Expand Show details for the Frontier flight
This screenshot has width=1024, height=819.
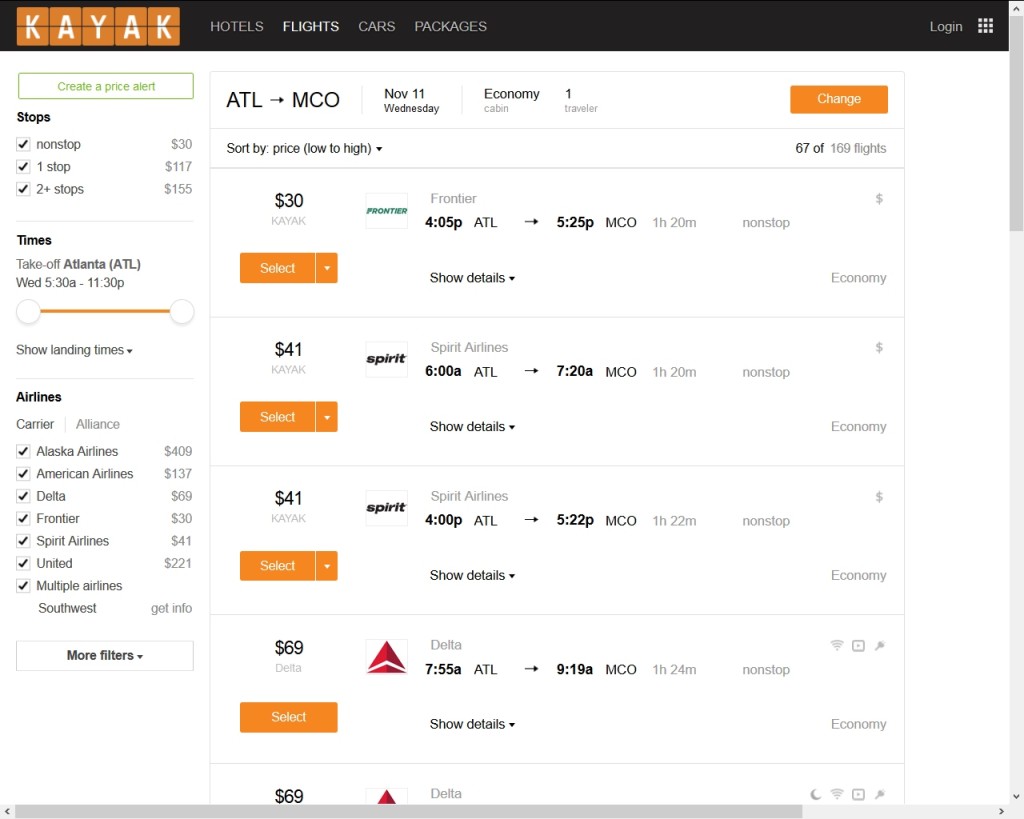(x=472, y=278)
